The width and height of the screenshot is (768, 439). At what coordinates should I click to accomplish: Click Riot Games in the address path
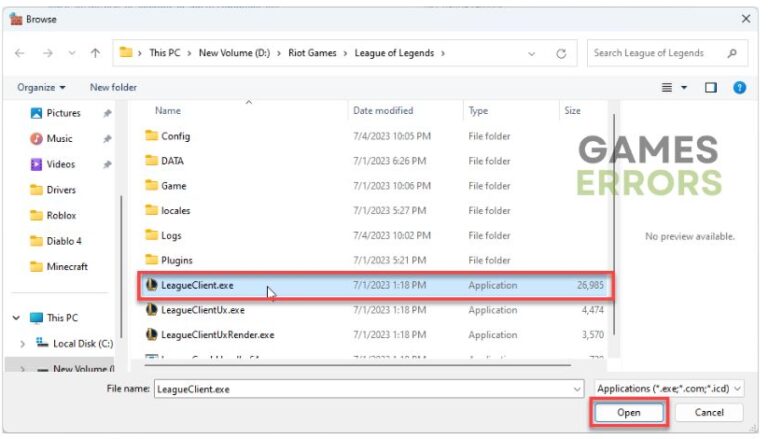(x=311, y=53)
